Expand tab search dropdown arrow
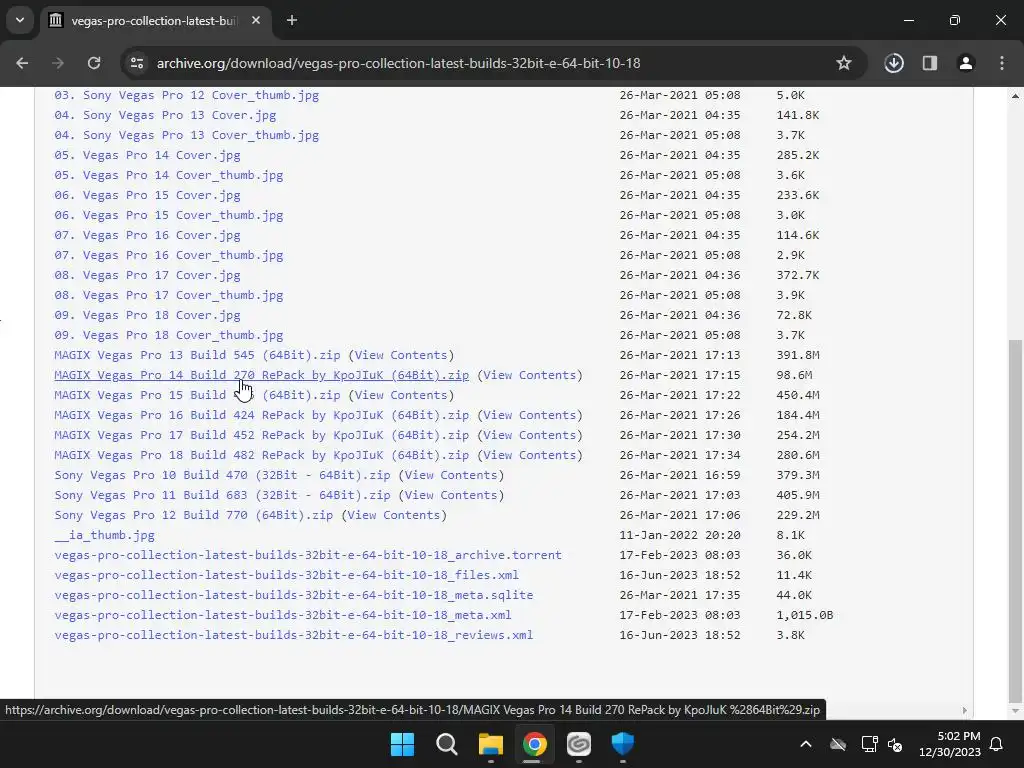 click(20, 20)
